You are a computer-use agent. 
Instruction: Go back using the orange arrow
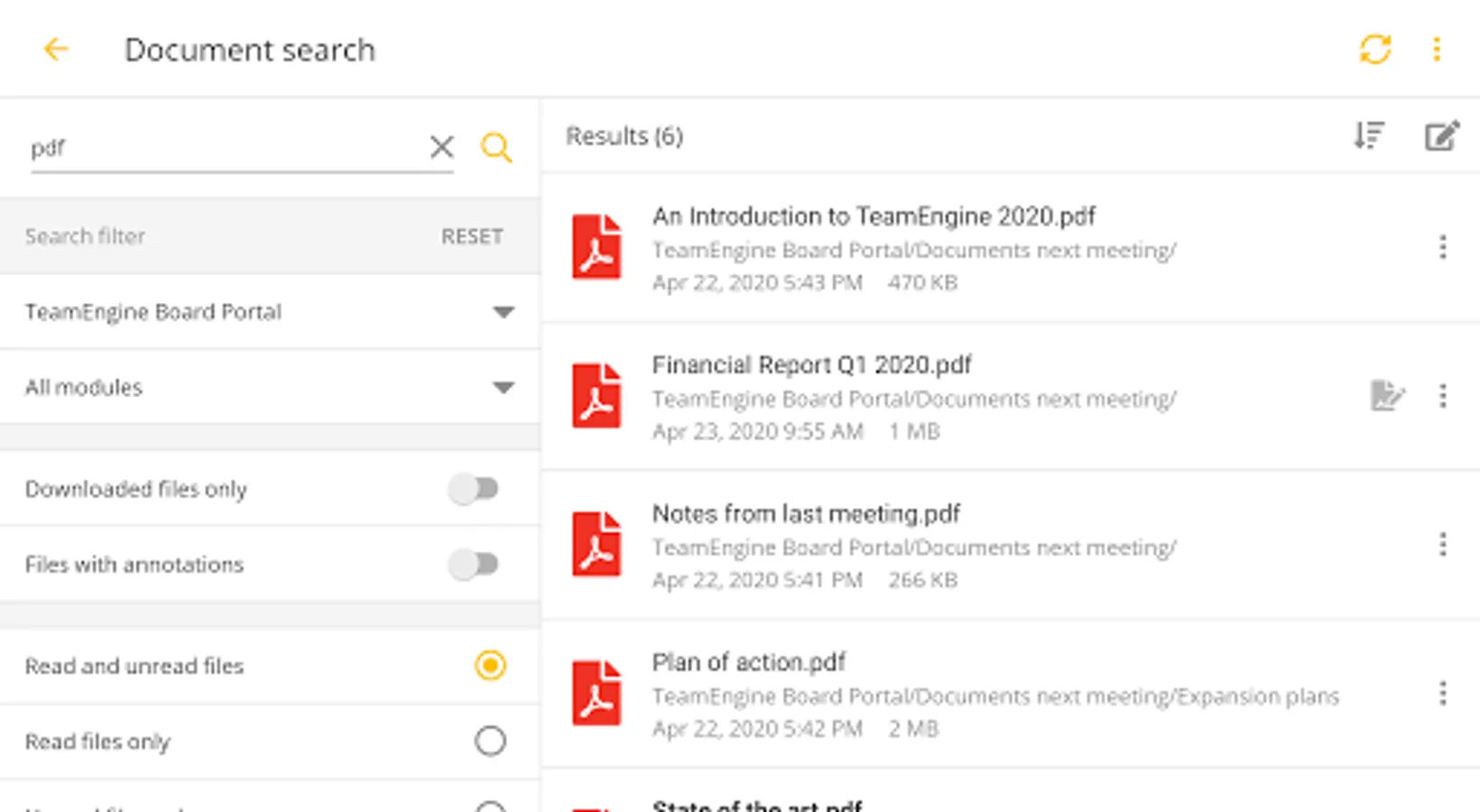coord(56,49)
